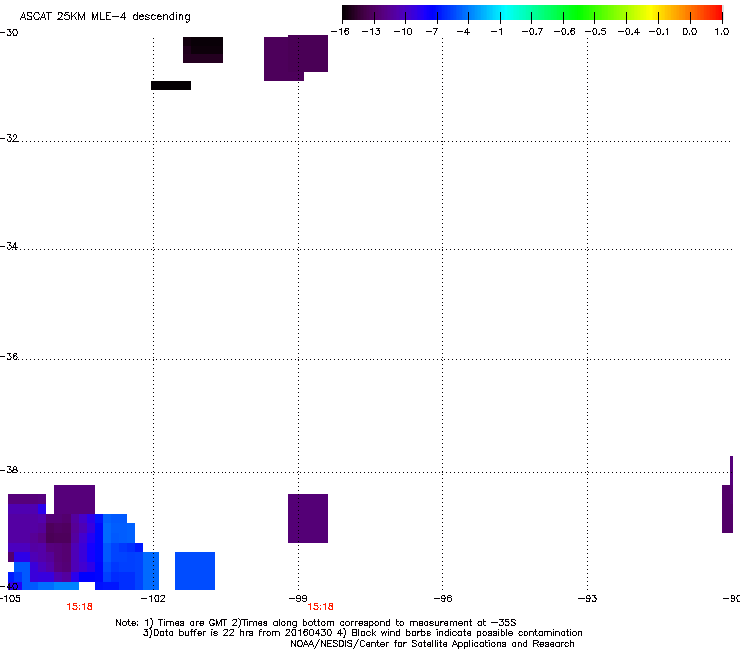Click the purple data strip near -90 longitude
Image resolution: width=740 pixels, height=650 pixels.
click(728, 509)
